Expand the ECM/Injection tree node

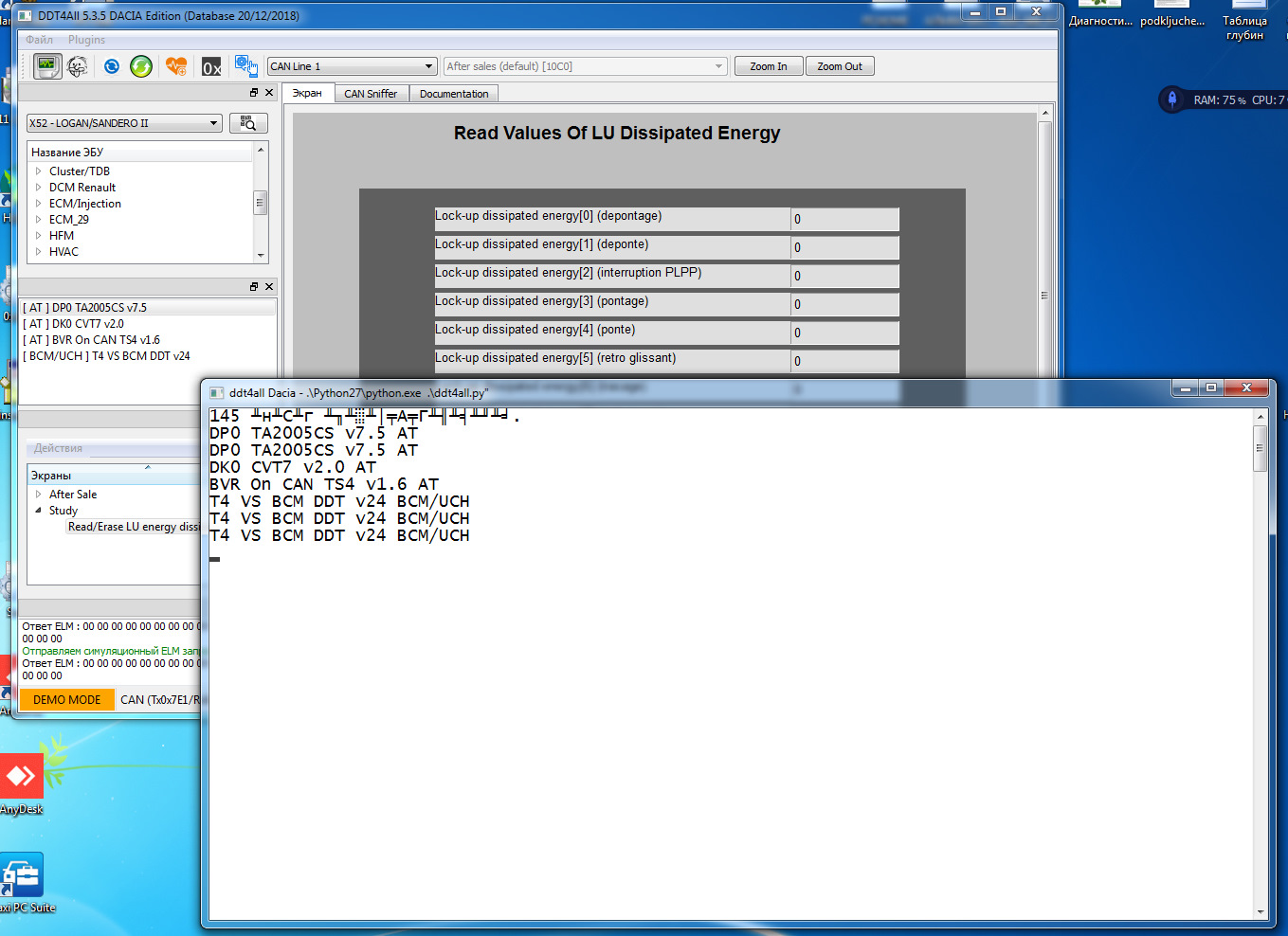[38, 204]
